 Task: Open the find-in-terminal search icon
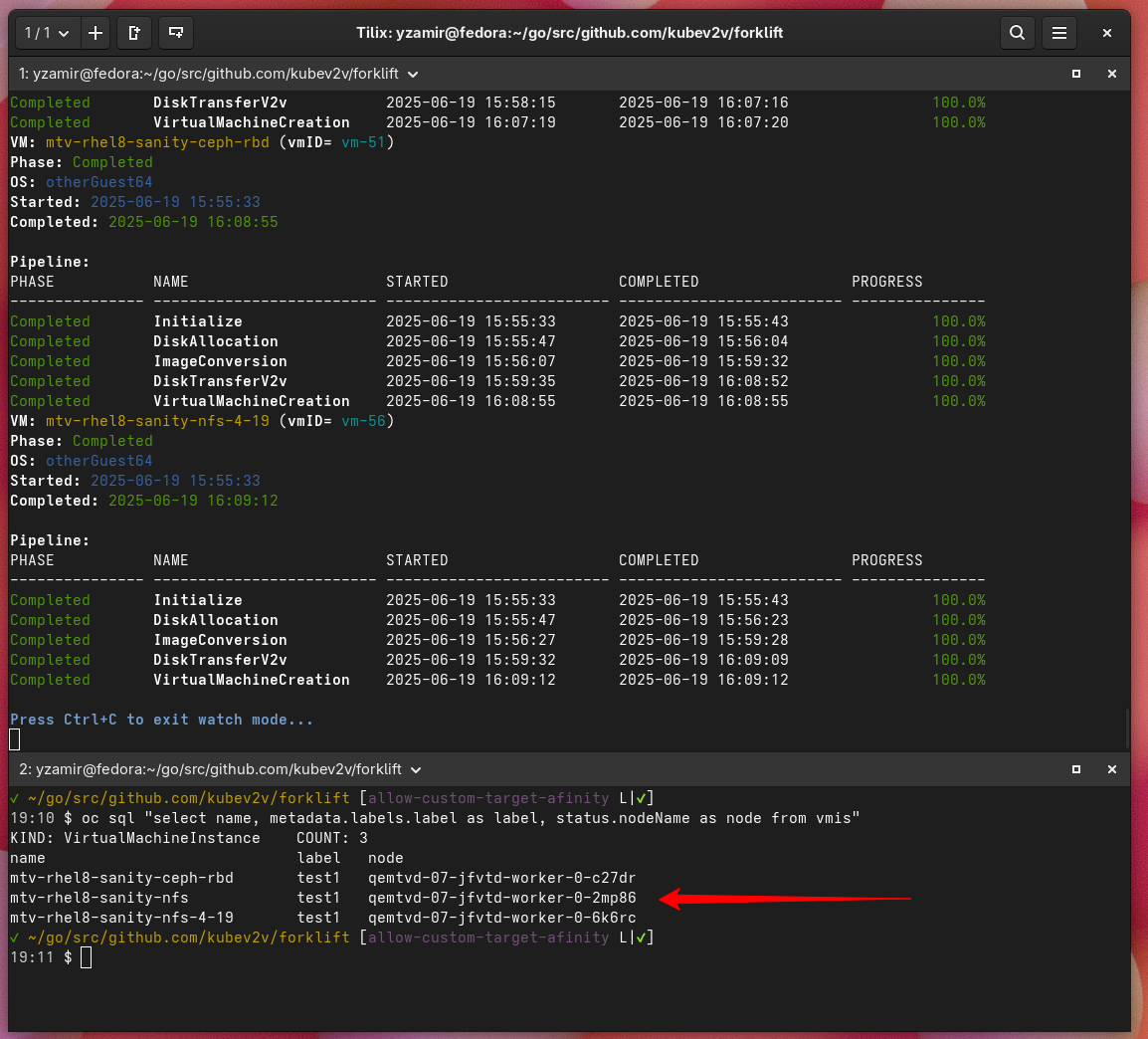pyautogui.click(x=1017, y=33)
